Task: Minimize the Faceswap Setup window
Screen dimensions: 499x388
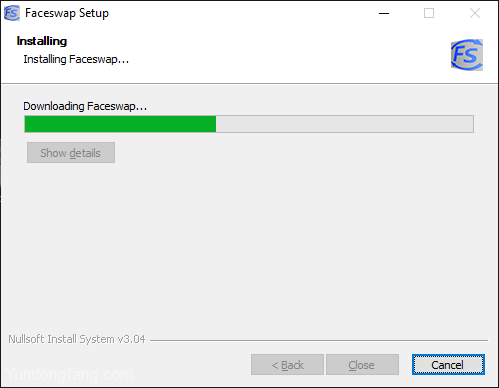Action: (x=384, y=13)
